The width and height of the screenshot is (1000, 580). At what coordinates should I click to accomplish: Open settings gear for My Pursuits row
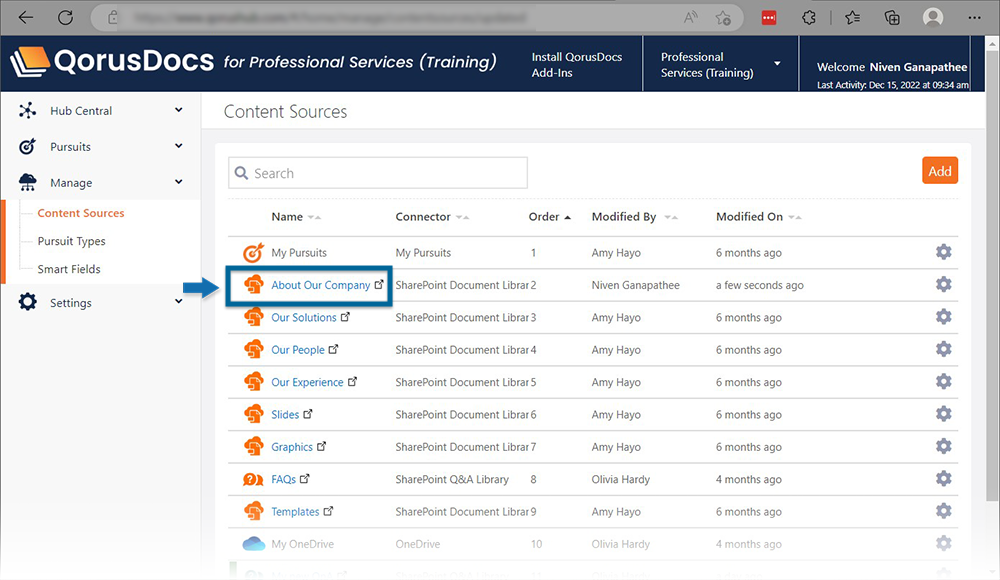click(x=943, y=252)
